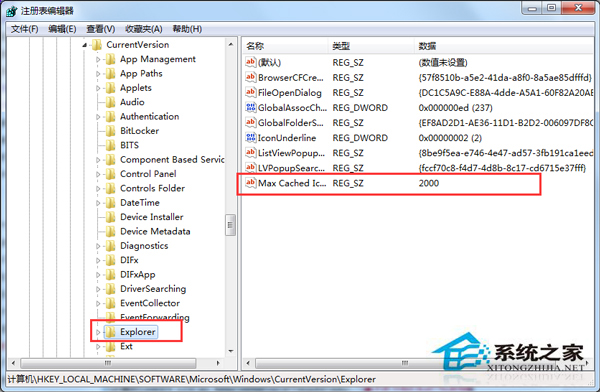Click the Device Metadata folder icon
The width and height of the screenshot is (600, 392).
[x=110, y=232]
